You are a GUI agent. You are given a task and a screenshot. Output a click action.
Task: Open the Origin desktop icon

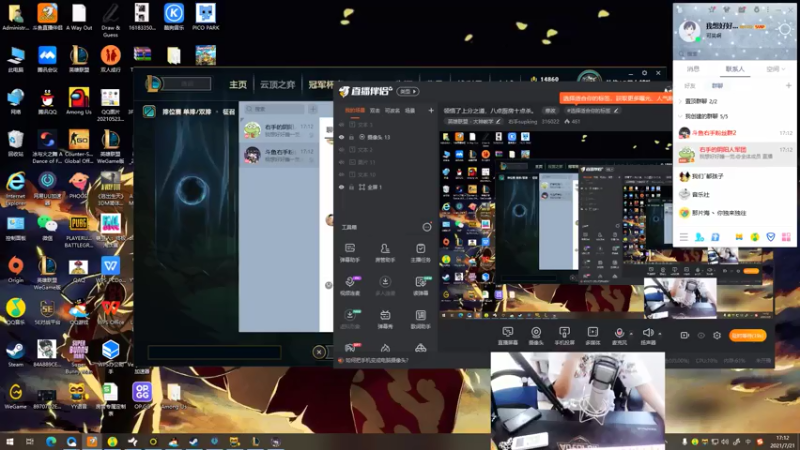coord(15,269)
